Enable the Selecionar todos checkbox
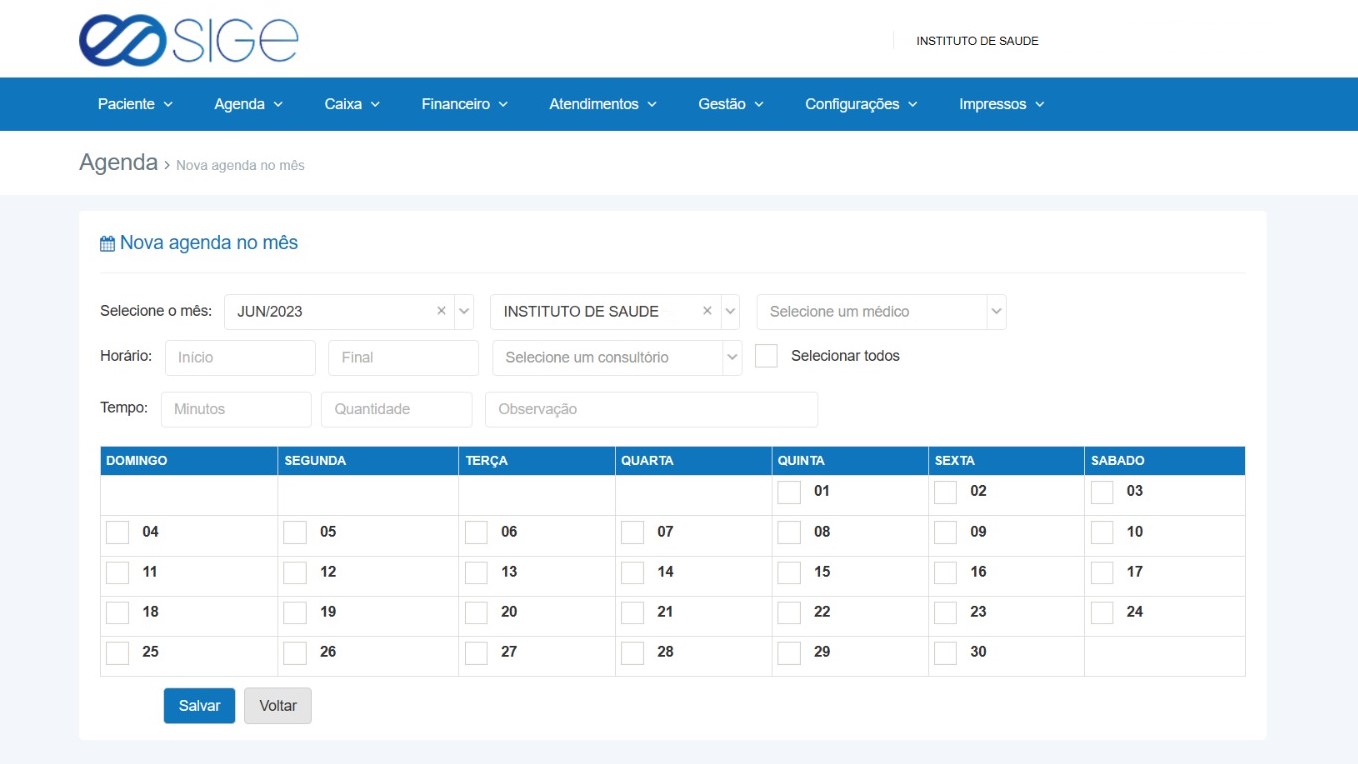Image resolution: width=1358 pixels, height=764 pixels. tap(766, 356)
